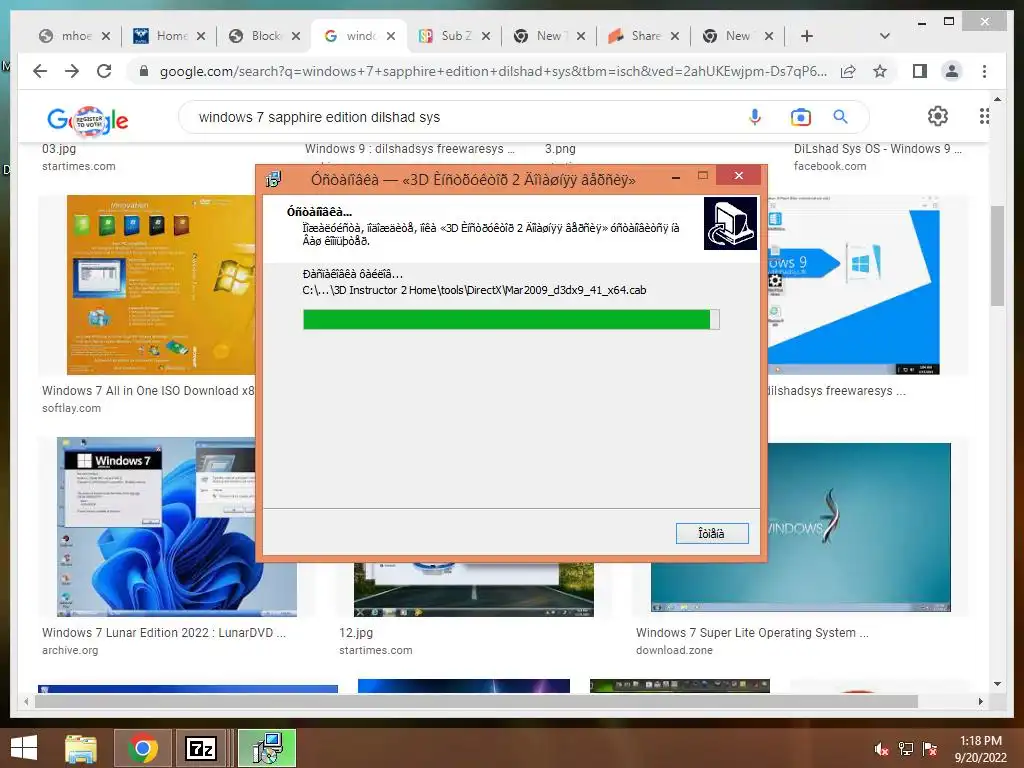Open Google quick settings gear
This screenshot has width=1024, height=768.
(x=938, y=116)
